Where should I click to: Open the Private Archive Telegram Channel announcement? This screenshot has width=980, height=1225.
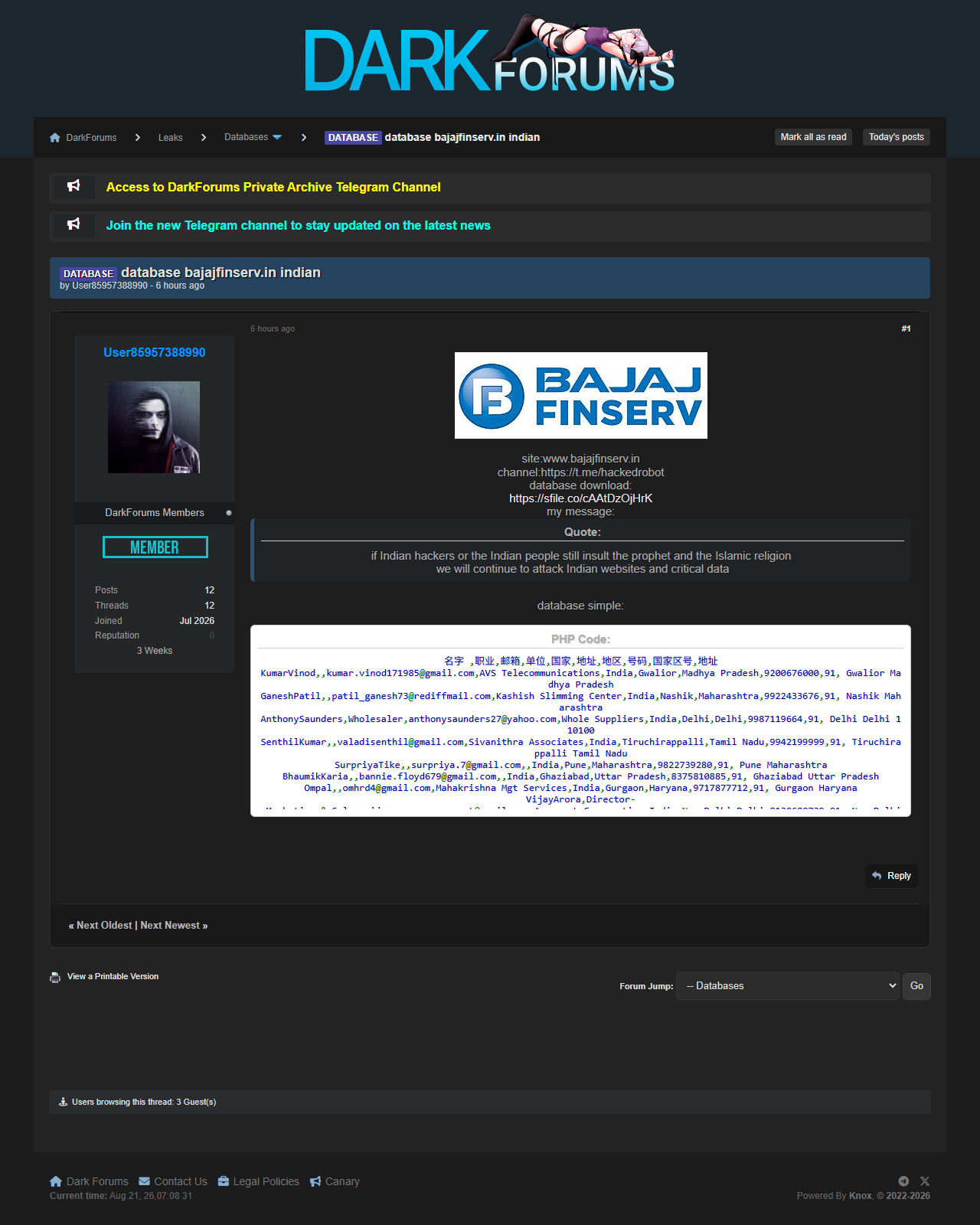(x=273, y=187)
